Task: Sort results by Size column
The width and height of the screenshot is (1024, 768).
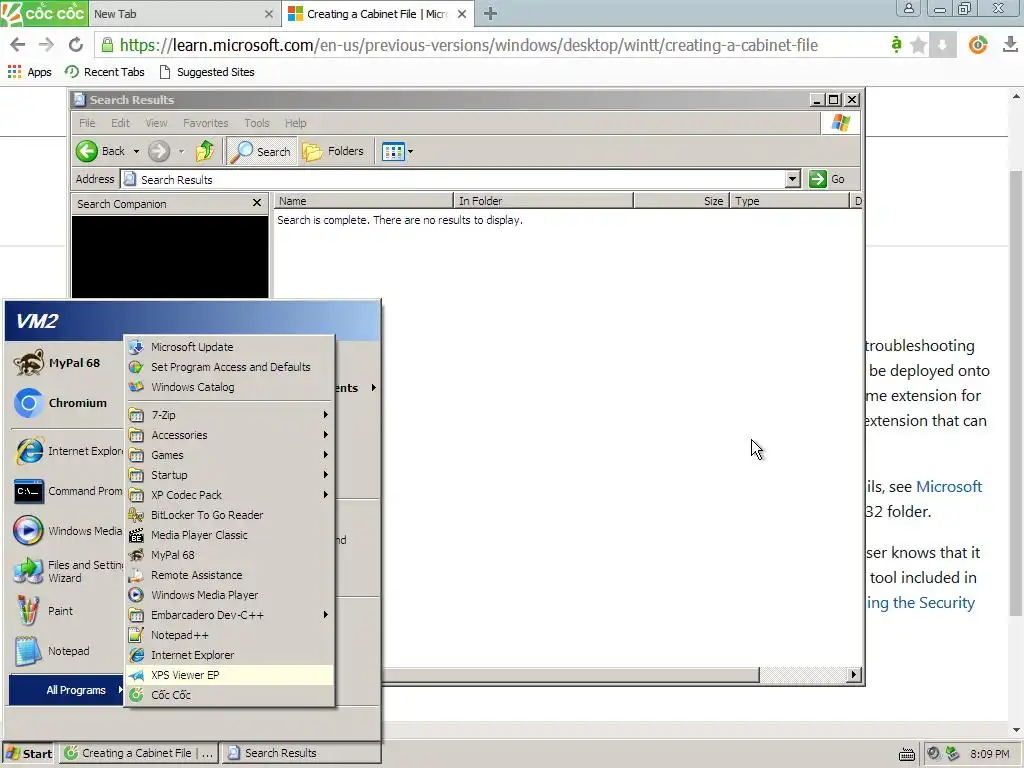Action: click(x=681, y=201)
